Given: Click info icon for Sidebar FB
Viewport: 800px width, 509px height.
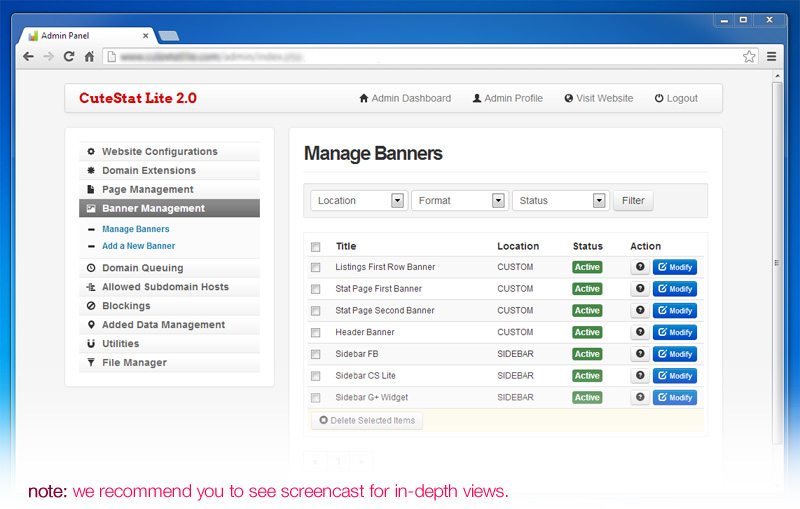Looking at the screenshot, I should coord(640,353).
